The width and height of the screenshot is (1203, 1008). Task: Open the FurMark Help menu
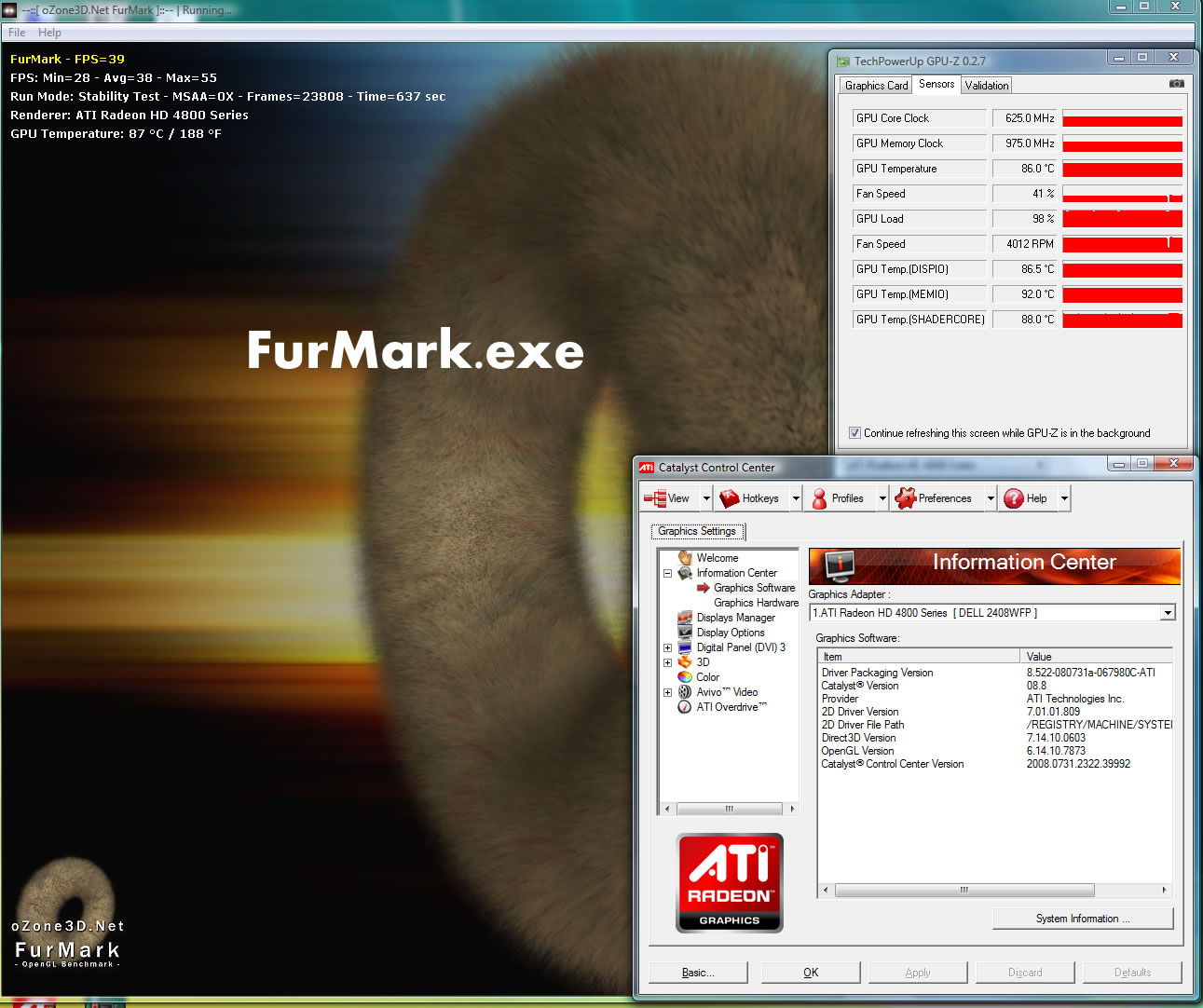pyautogui.click(x=49, y=33)
